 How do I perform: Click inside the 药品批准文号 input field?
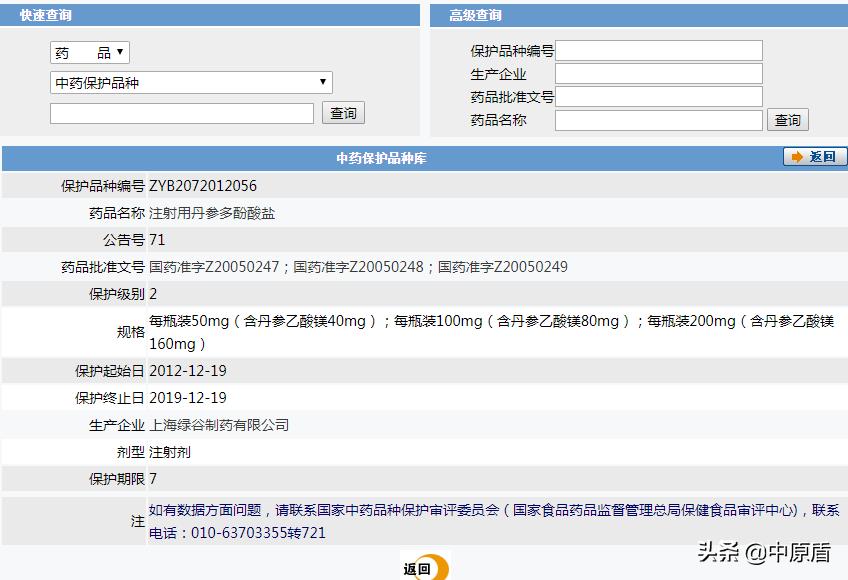click(660, 95)
